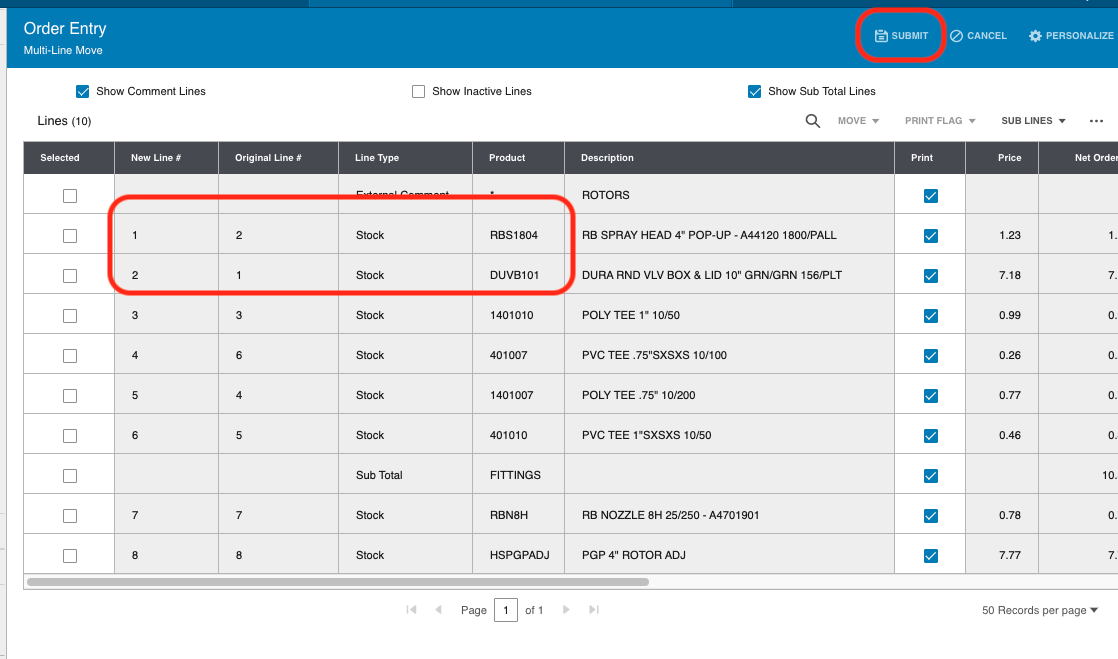Click the FITTINGS sub total cell
Image resolution: width=1118 pixels, height=659 pixels.
pos(516,475)
